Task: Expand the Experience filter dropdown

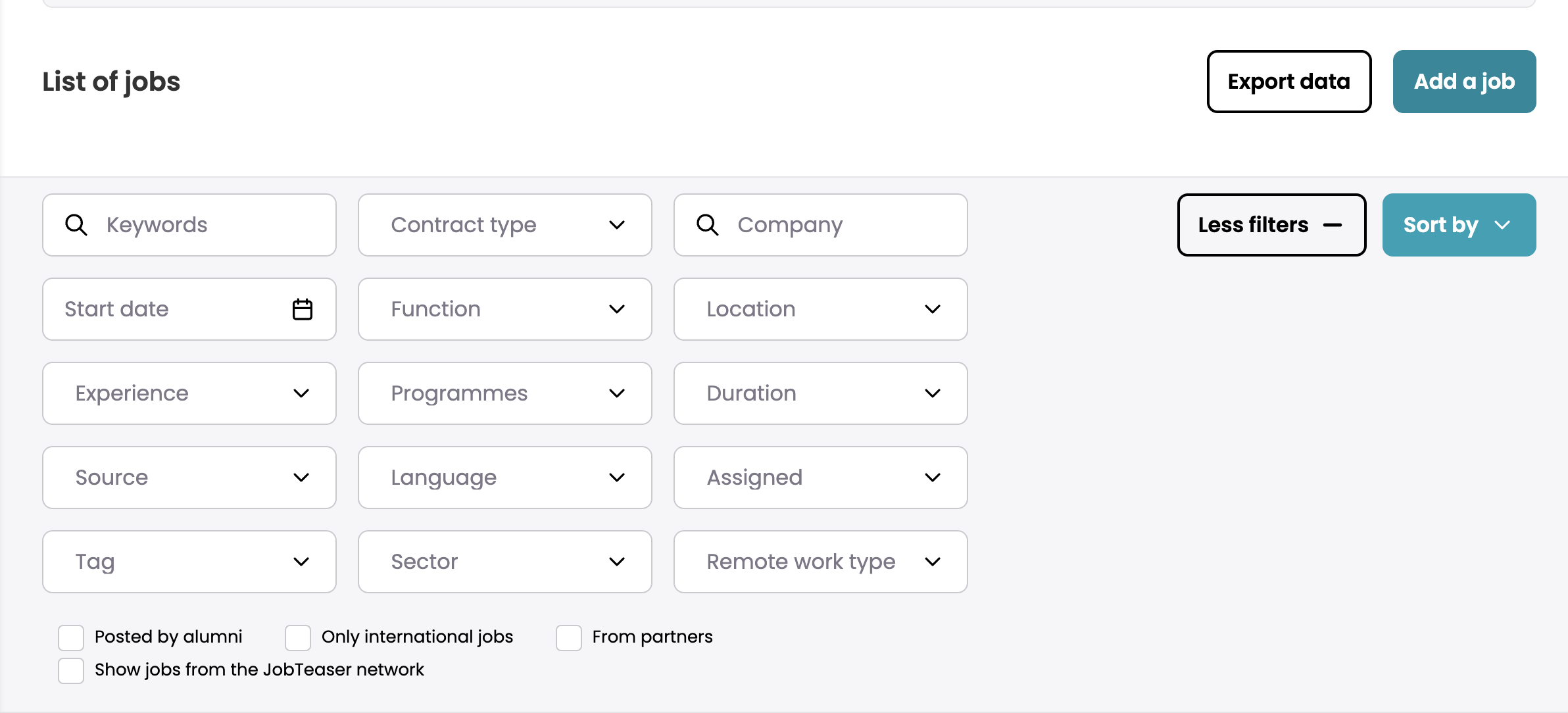Action: (x=189, y=393)
